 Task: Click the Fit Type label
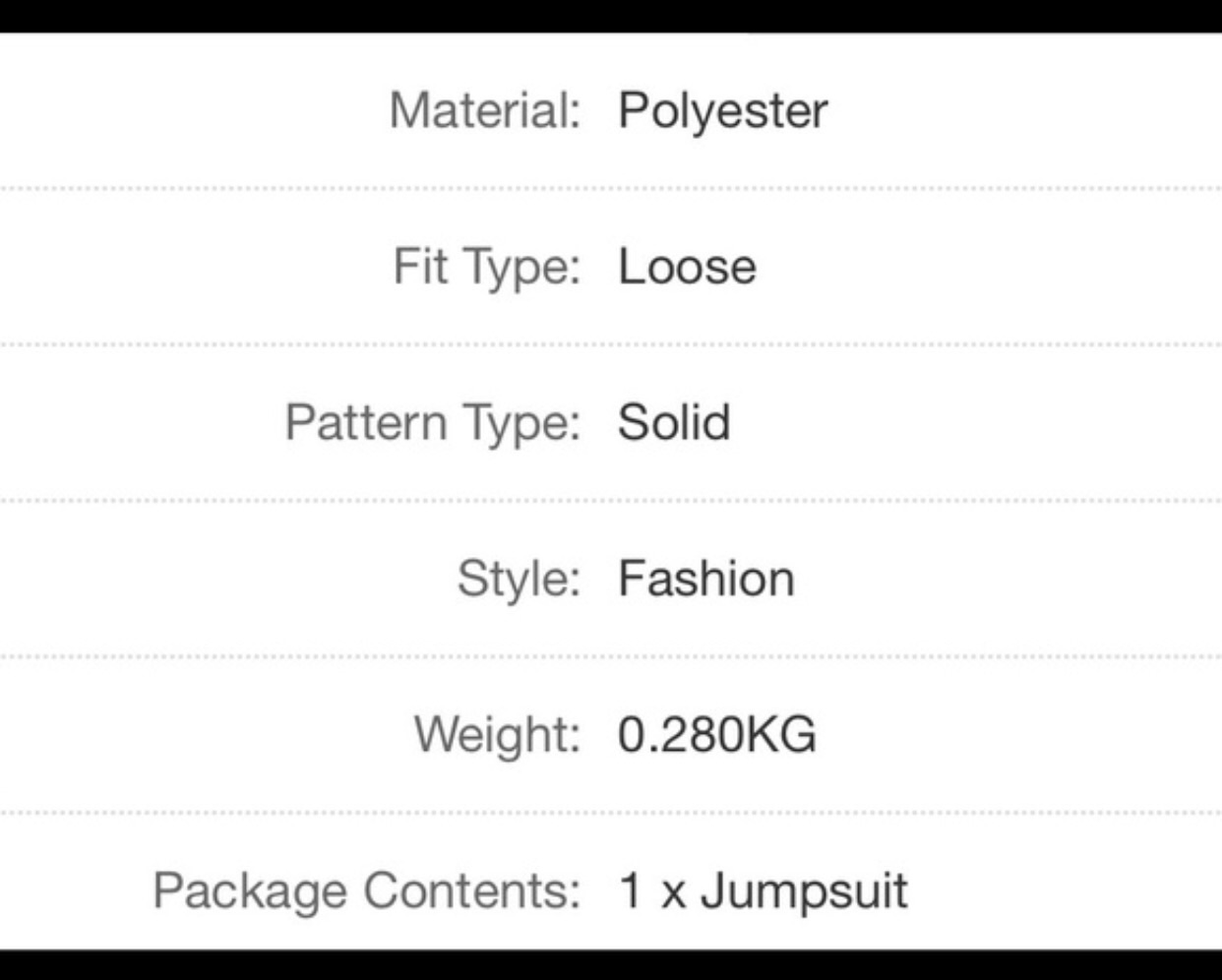coord(487,267)
